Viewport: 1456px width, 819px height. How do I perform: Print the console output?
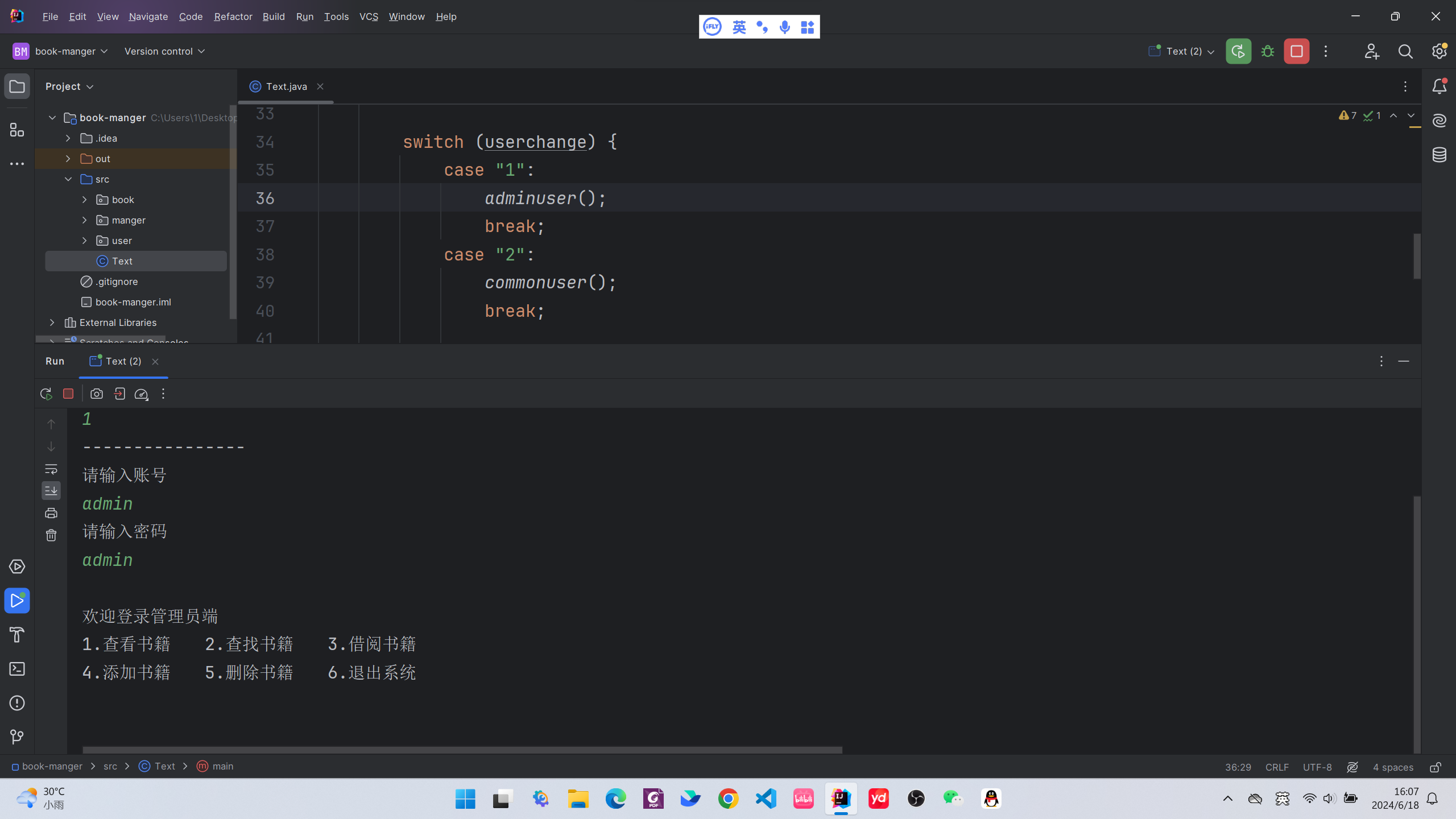51,513
